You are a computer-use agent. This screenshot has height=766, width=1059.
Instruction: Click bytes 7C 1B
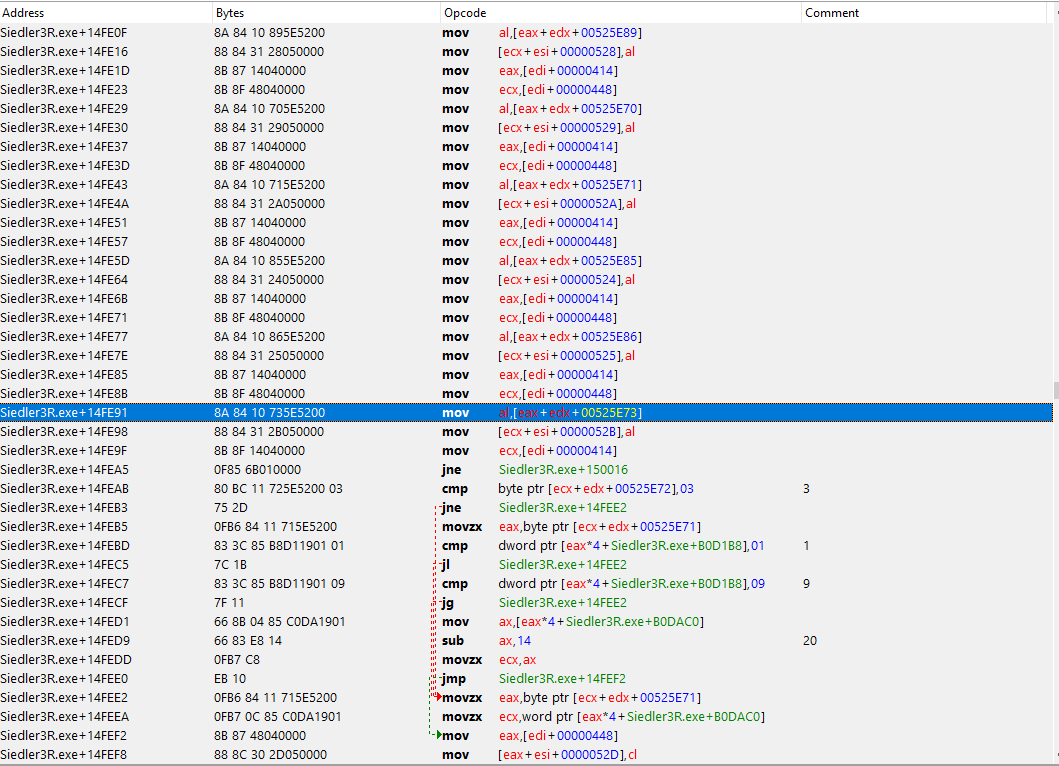click(x=230, y=565)
